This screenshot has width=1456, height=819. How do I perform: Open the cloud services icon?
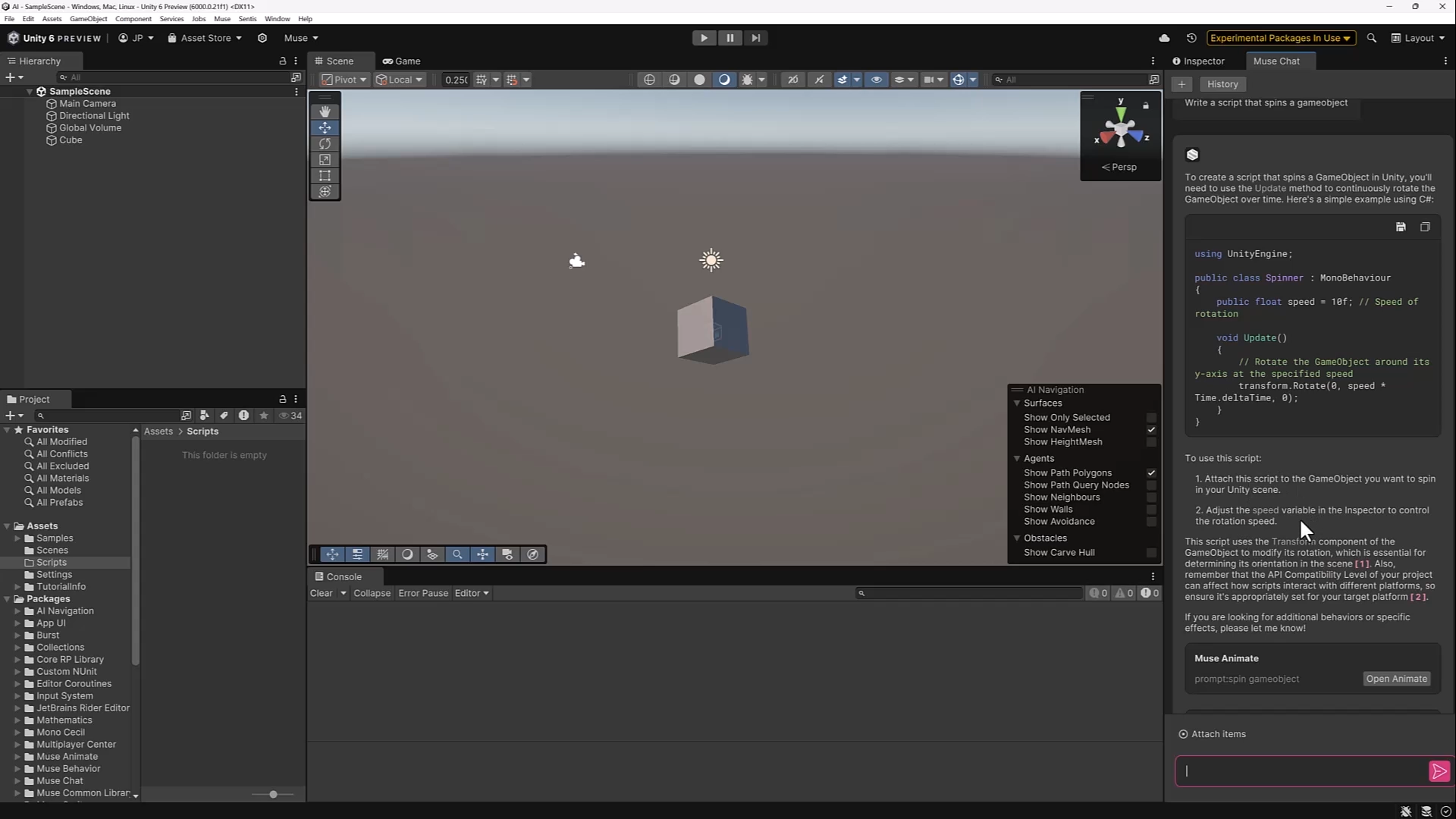pyautogui.click(x=1164, y=38)
